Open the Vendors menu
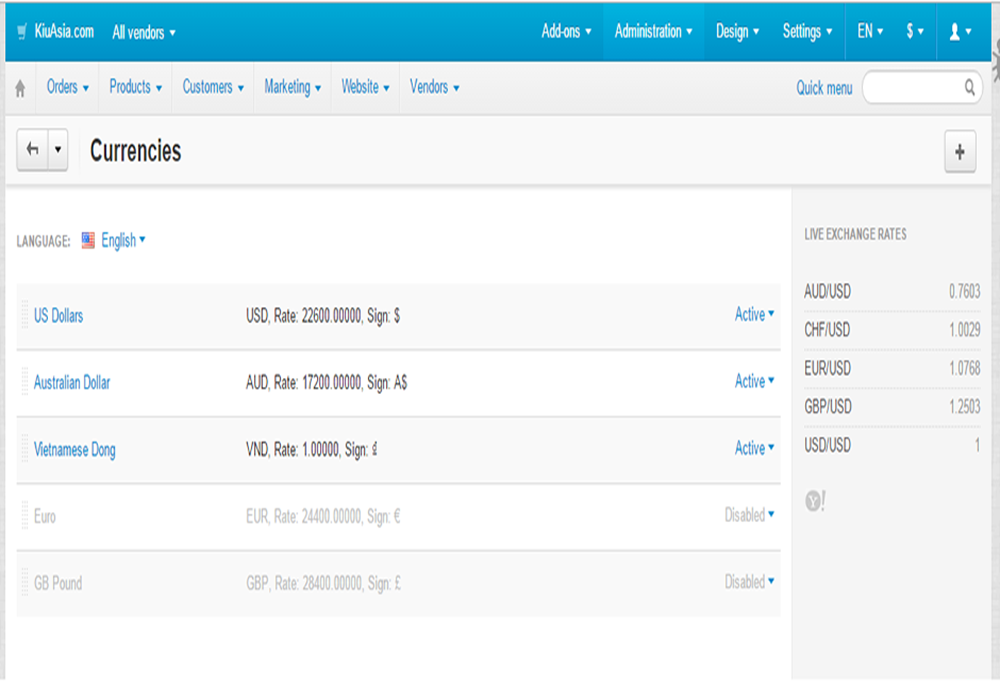 click(x=434, y=87)
